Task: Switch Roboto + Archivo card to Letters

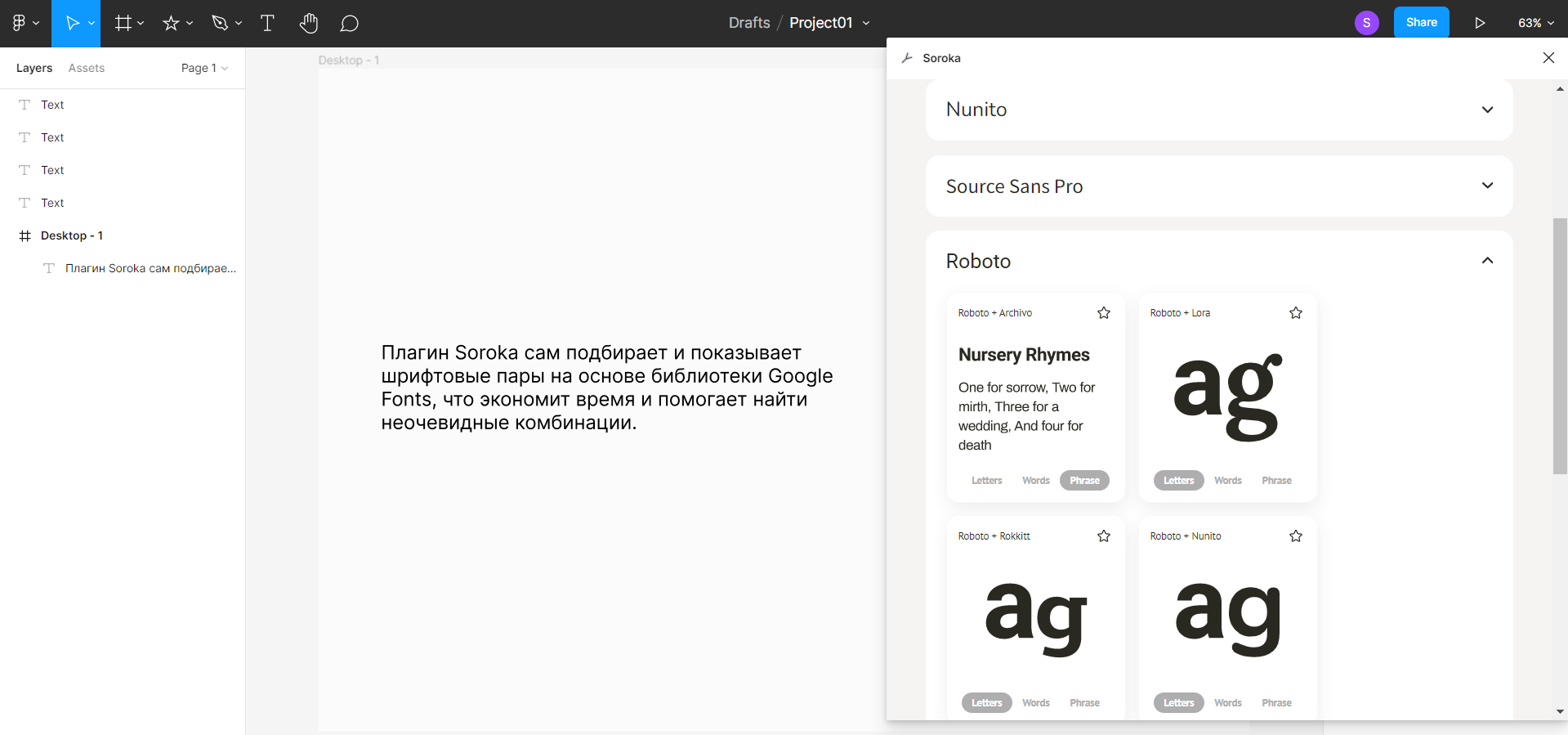Action: [x=986, y=481]
